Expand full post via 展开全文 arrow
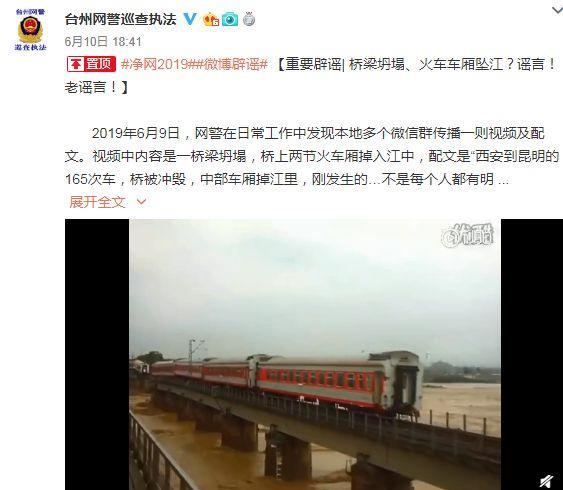Viewport: 563px width, 490px height. 141,202
